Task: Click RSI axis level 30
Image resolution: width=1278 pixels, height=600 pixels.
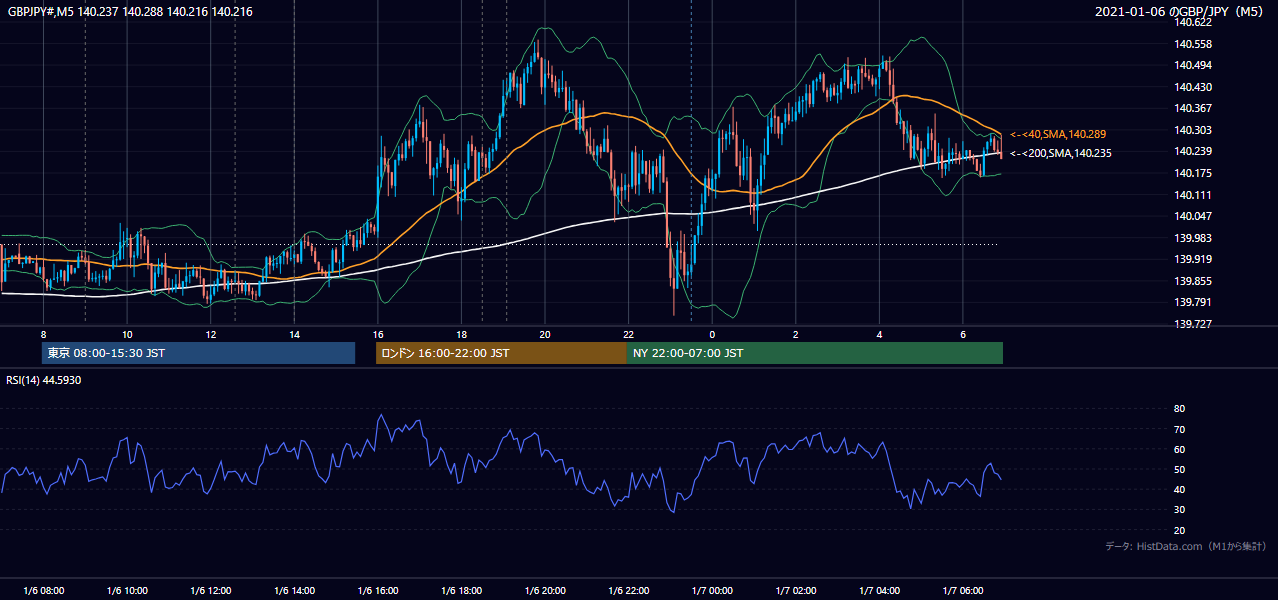Action: click(1179, 510)
